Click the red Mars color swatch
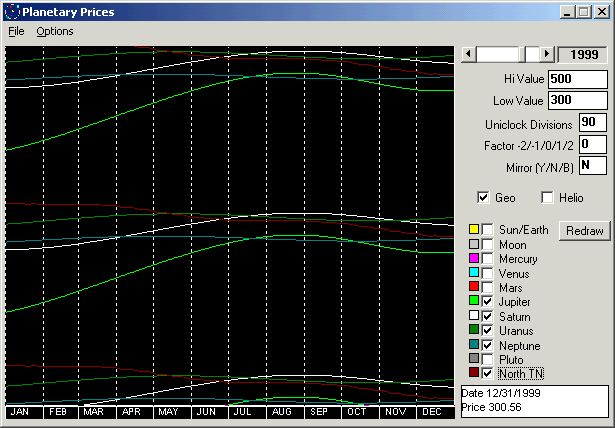Viewport: 615px width, 428px height. [x=474, y=286]
